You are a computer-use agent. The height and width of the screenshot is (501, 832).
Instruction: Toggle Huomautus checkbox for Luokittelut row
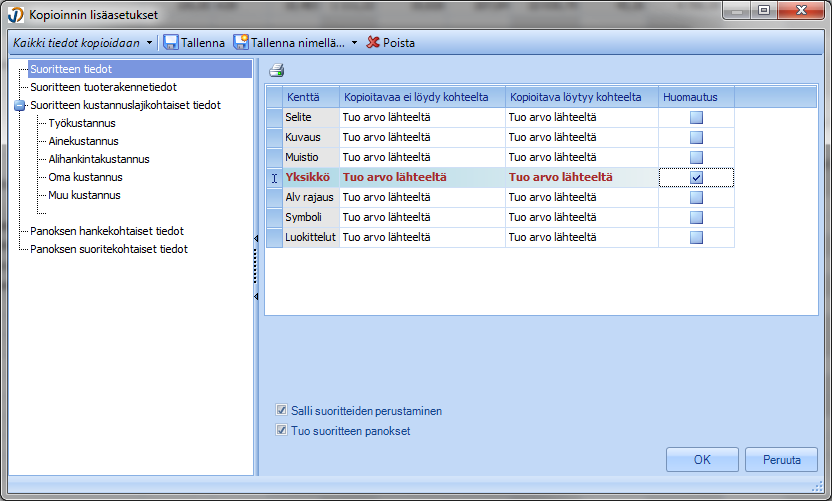696,237
